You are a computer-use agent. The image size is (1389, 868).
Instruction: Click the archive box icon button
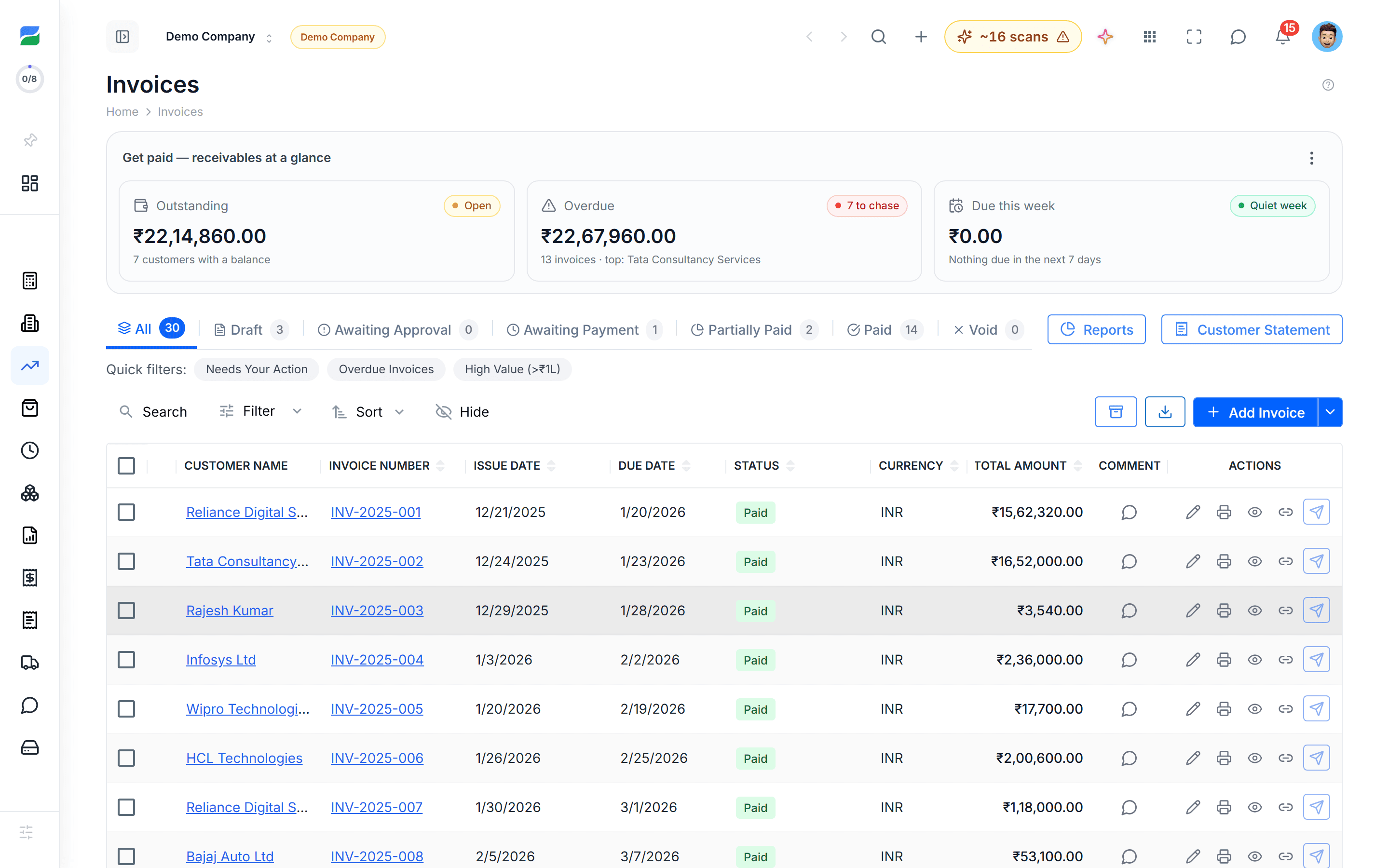coord(1115,412)
